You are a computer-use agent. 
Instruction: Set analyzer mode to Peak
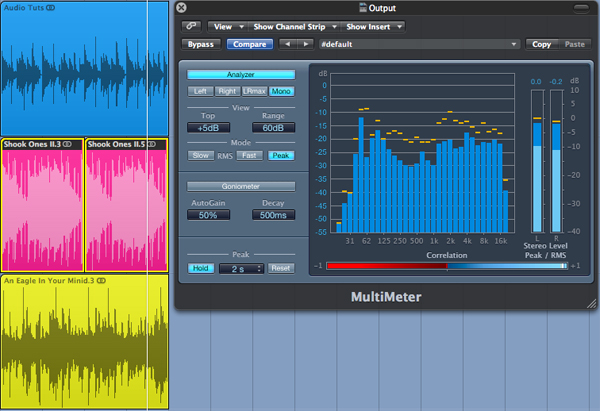281,155
